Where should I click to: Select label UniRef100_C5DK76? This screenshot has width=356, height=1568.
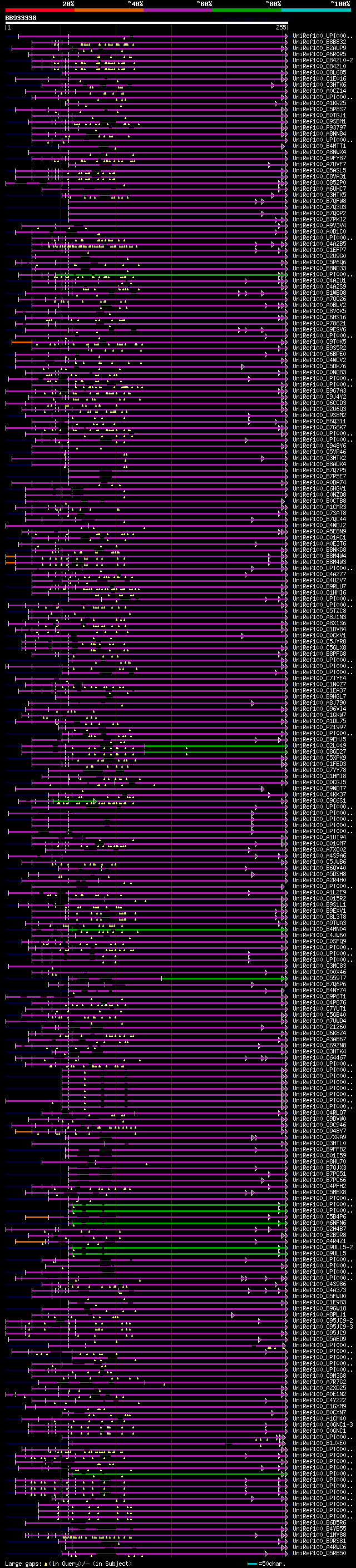click(319, 367)
